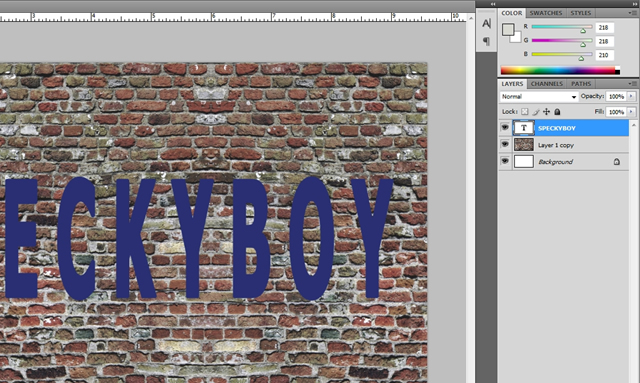
Task: Click the background color swatch
Action: point(517,38)
